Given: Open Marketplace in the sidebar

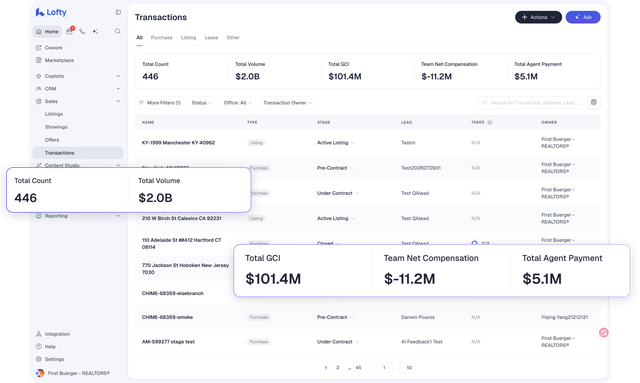Looking at the screenshot, I should 59,60.
